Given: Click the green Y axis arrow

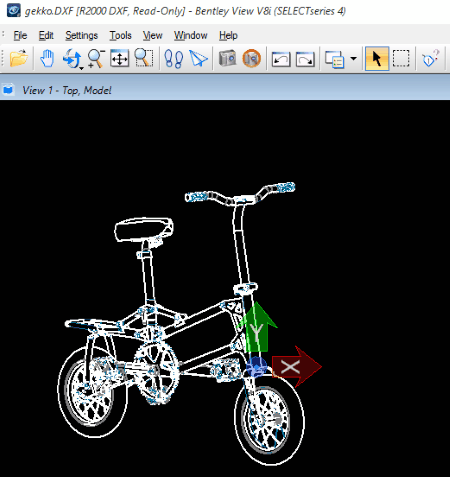Looking at the screenshot, I should (x=257, y=327).
